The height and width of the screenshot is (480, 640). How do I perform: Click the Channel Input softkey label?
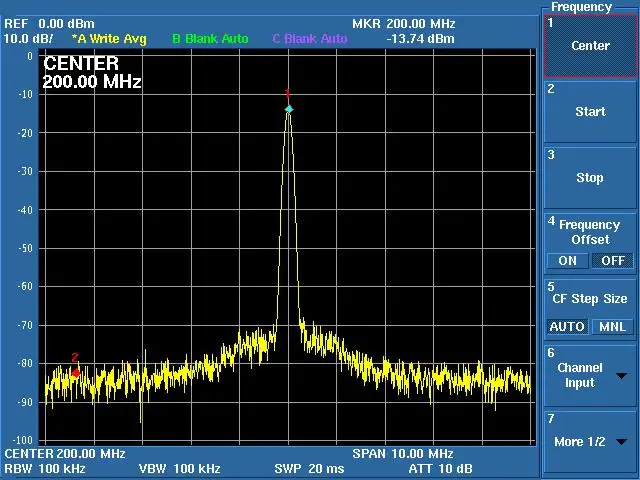580,375
